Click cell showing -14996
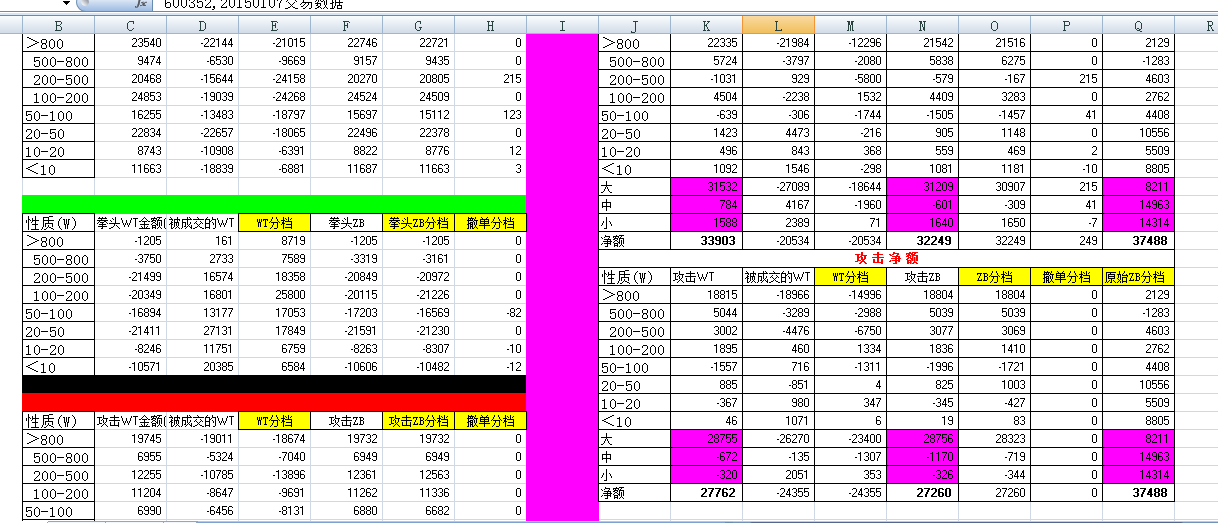Image resolution: width=1218 pixels, height=523 pixels. point(850,295)
